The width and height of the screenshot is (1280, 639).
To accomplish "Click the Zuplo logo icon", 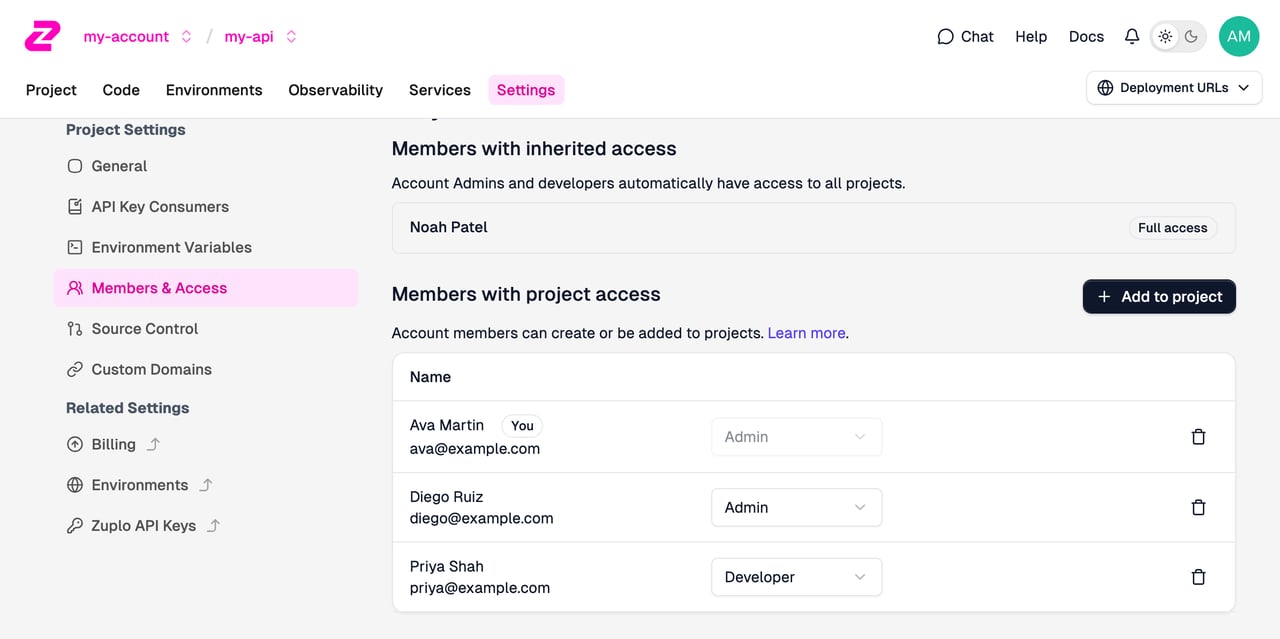I will 42,36.
